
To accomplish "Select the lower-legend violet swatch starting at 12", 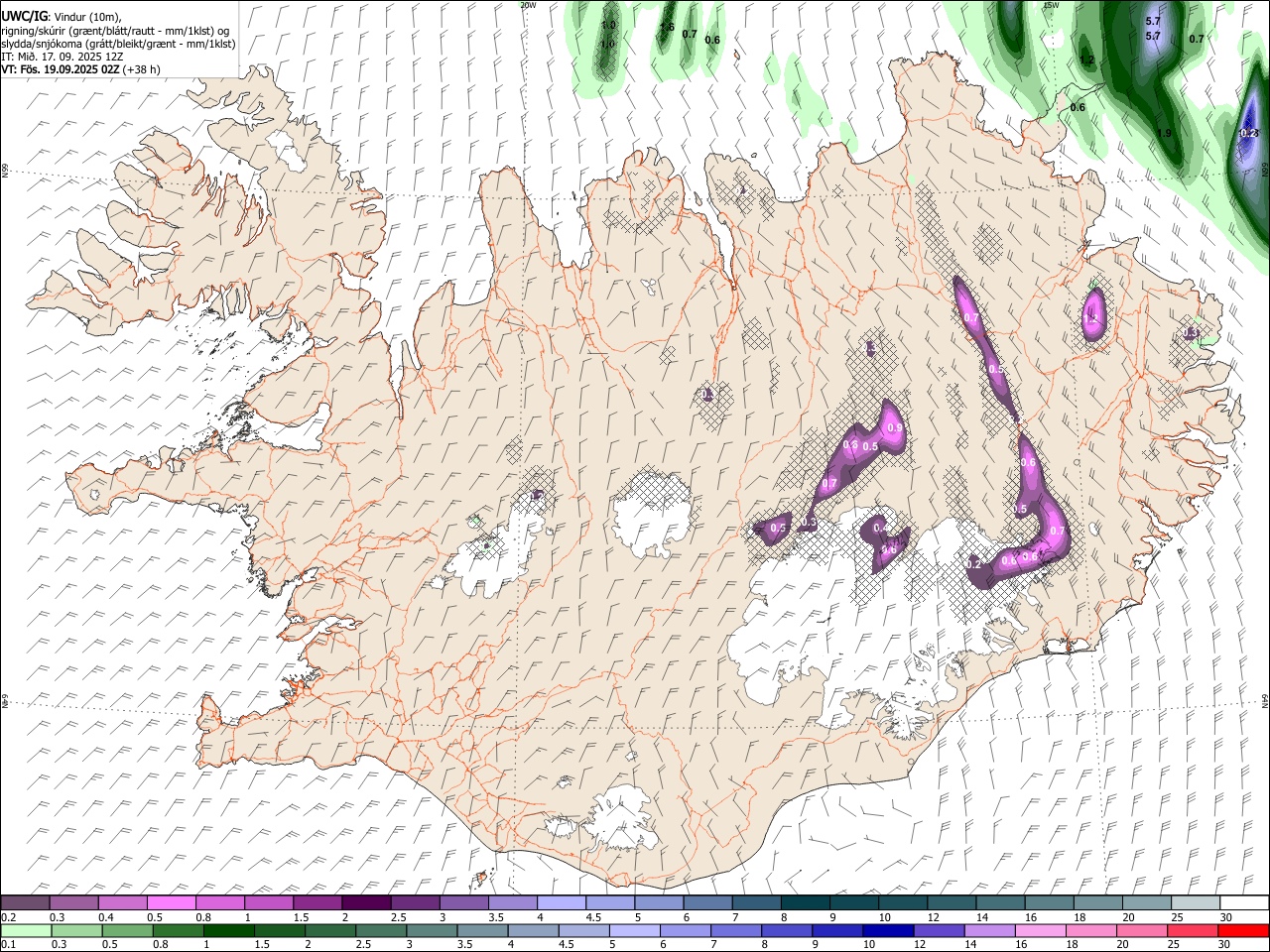I will [940, 930].
